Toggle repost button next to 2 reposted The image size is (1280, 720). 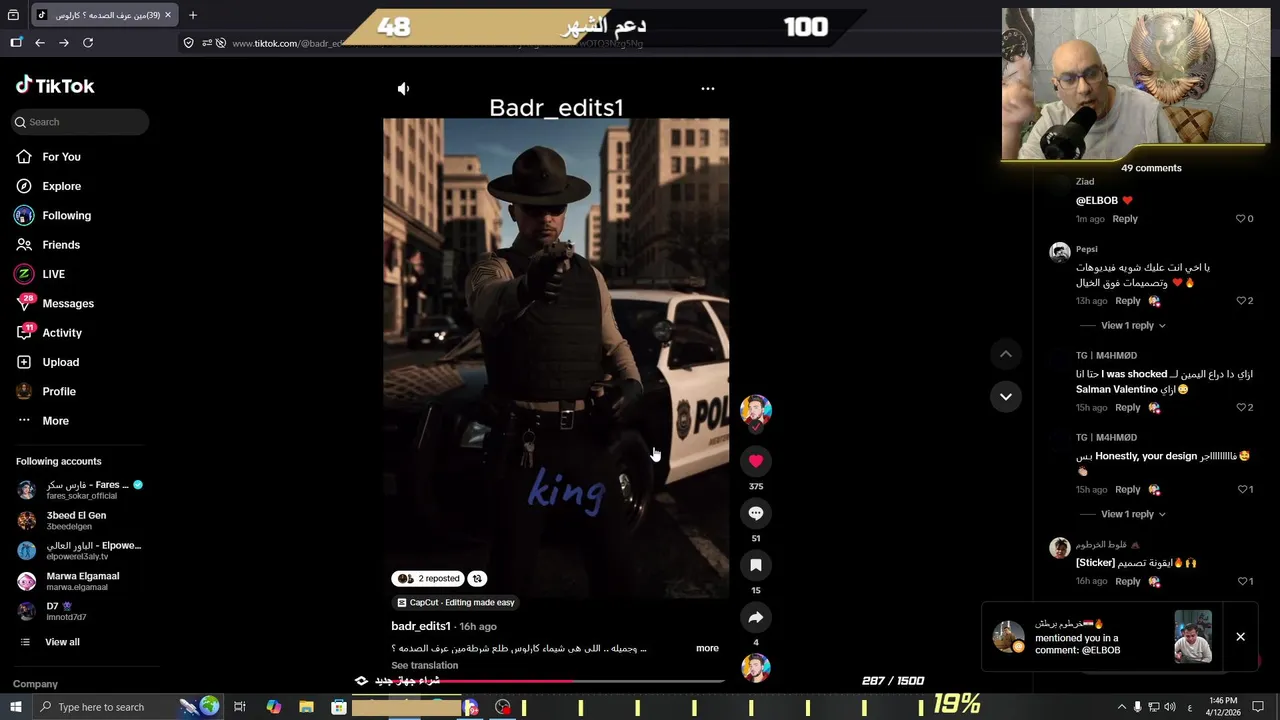coord(477,578)
